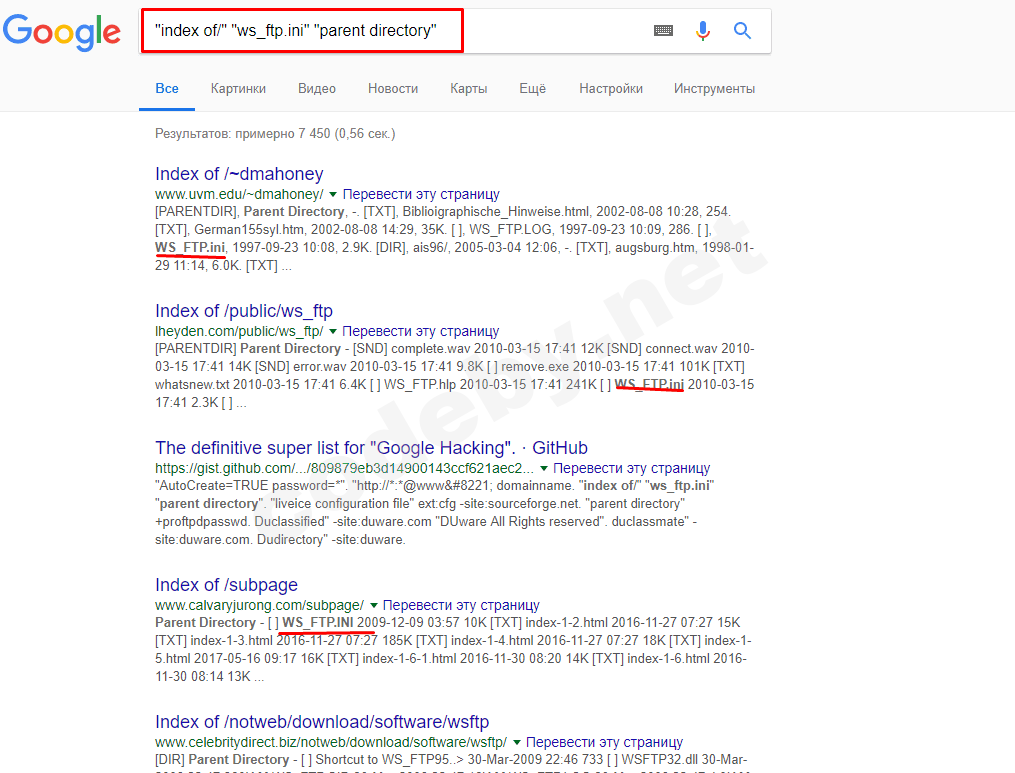Click the www.celebritydirect.biz green URL
The image size is (1015, 773).
coord(331,743)
